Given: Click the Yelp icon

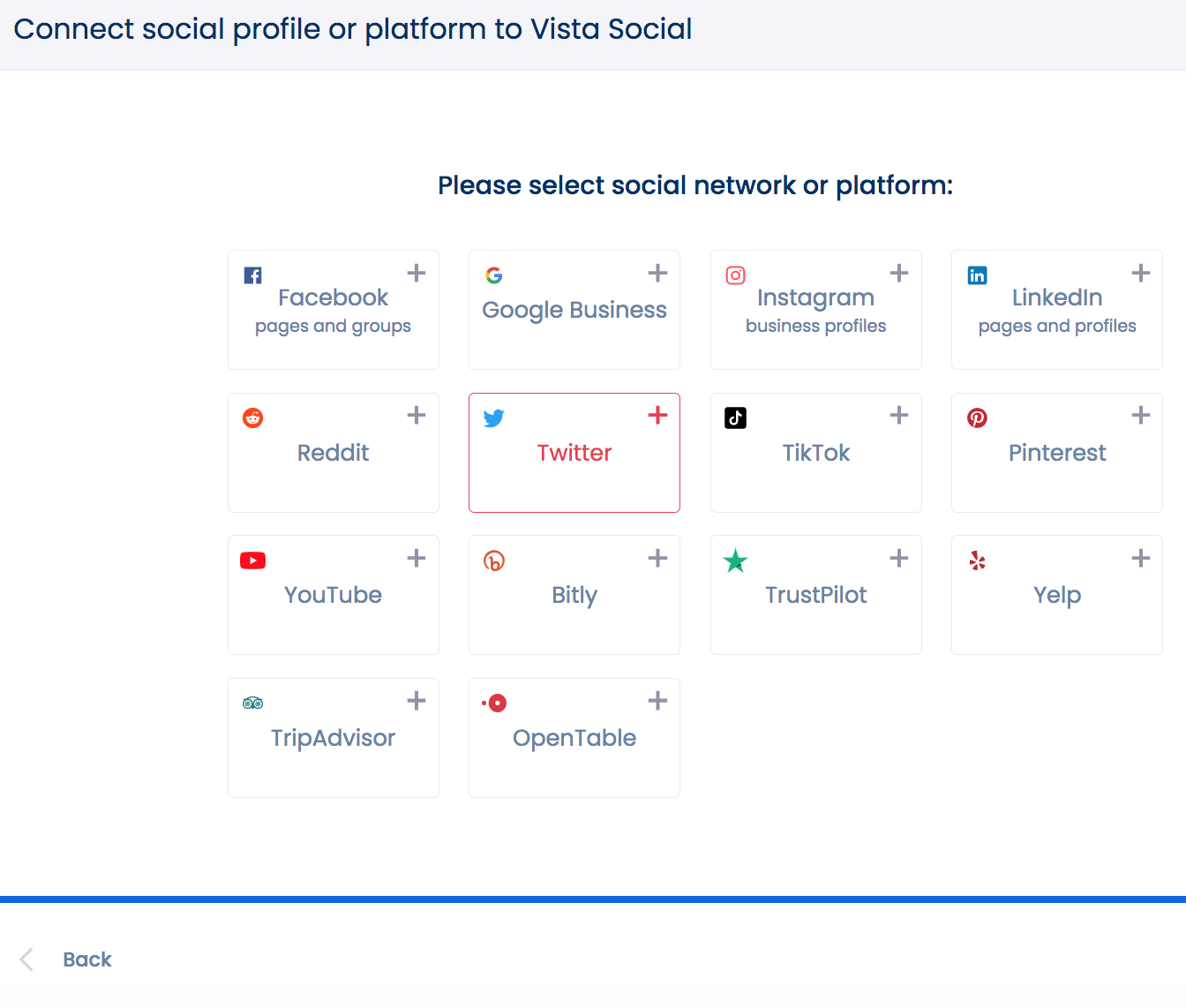Looking at the screenshot, I should (977, 560).
